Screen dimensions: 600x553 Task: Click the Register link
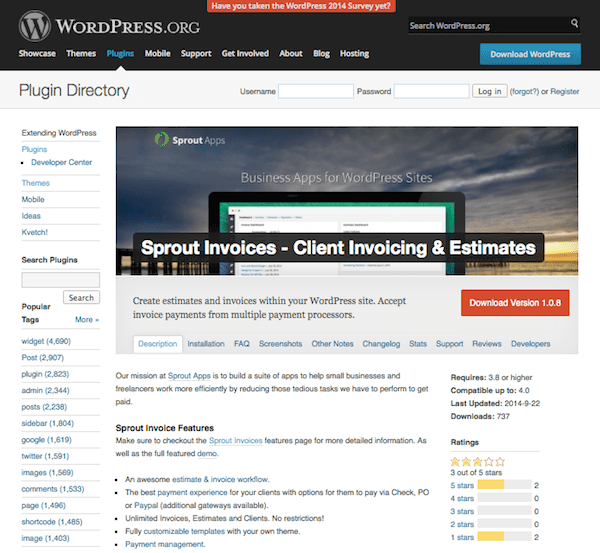coord(564,91)
